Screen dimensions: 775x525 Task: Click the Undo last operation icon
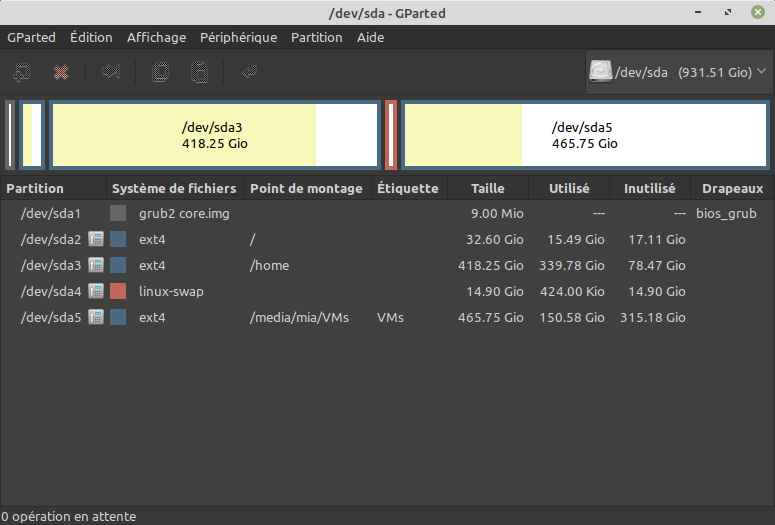click(249, 72)
